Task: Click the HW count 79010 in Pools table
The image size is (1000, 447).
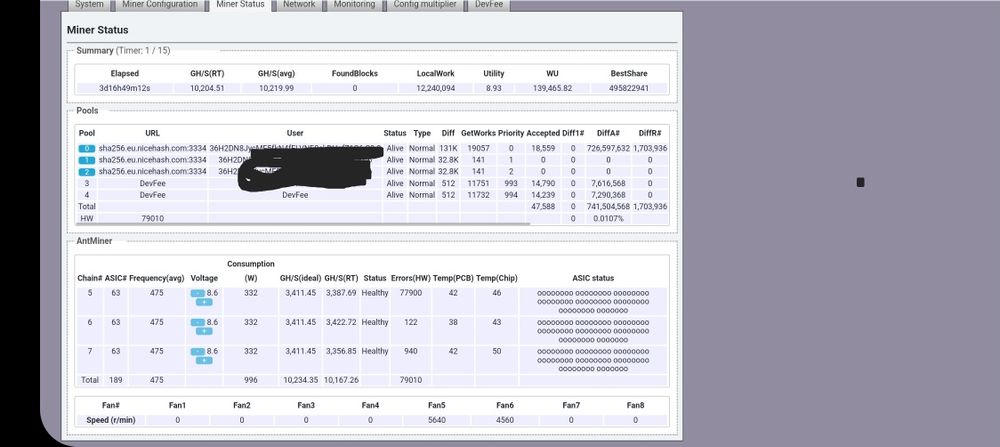Action: [x=152, y=218]
